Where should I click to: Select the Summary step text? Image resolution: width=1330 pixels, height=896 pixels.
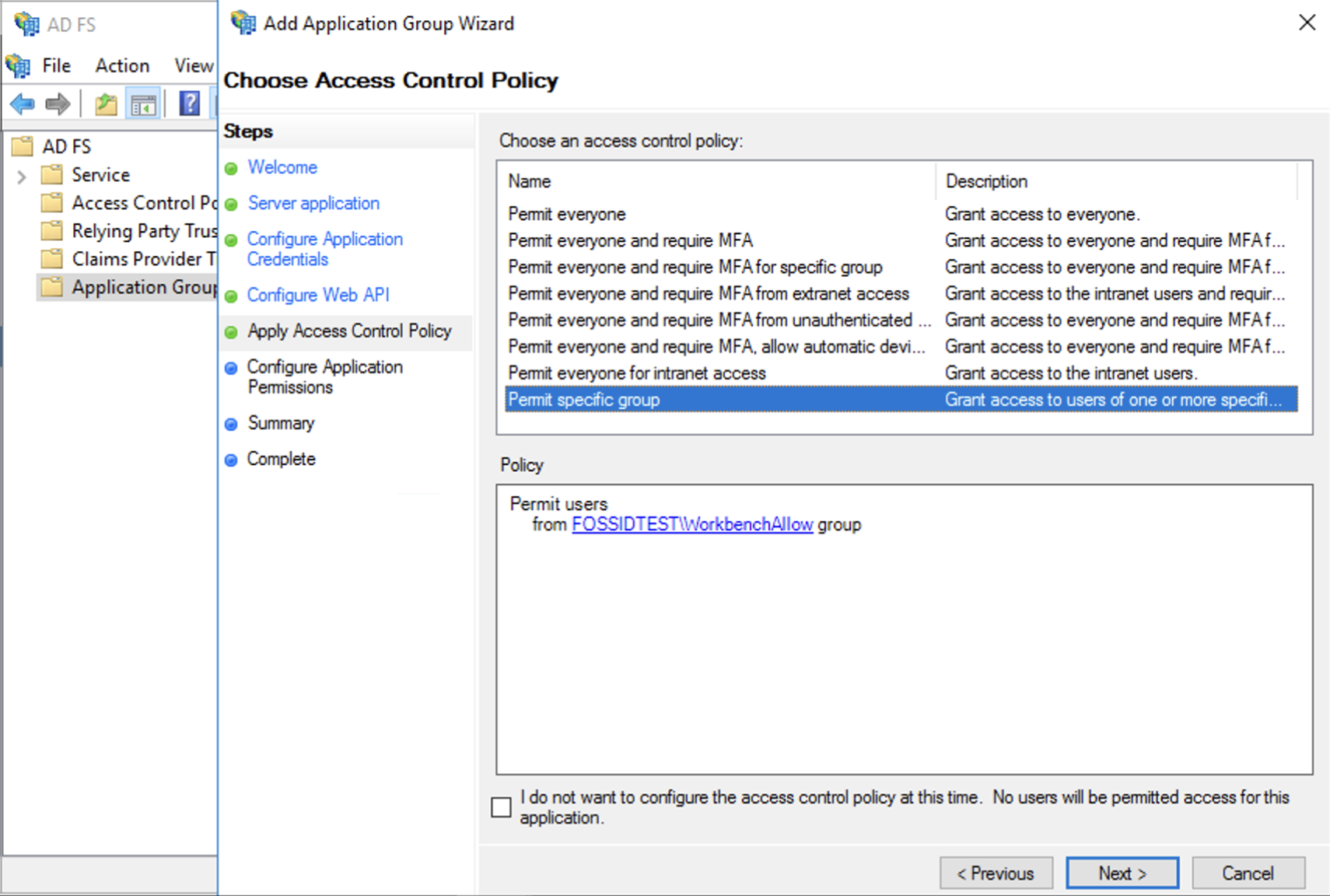pyautogui.click(x=281, y=423)
